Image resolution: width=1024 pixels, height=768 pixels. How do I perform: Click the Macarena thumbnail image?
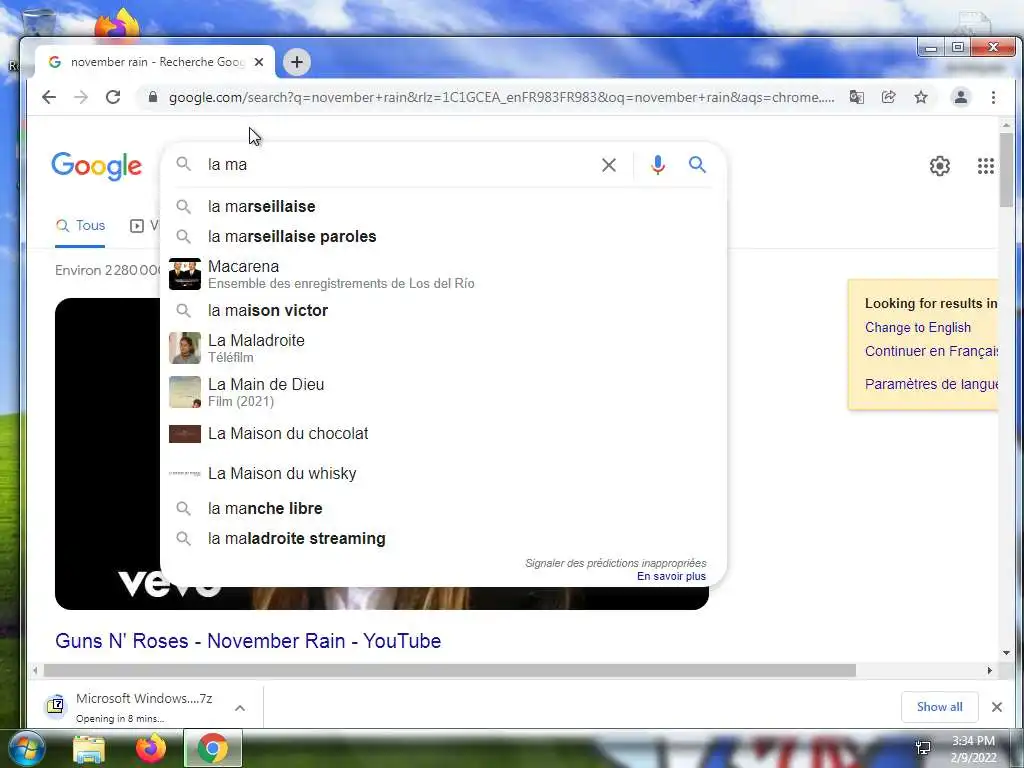pos(185,274)
